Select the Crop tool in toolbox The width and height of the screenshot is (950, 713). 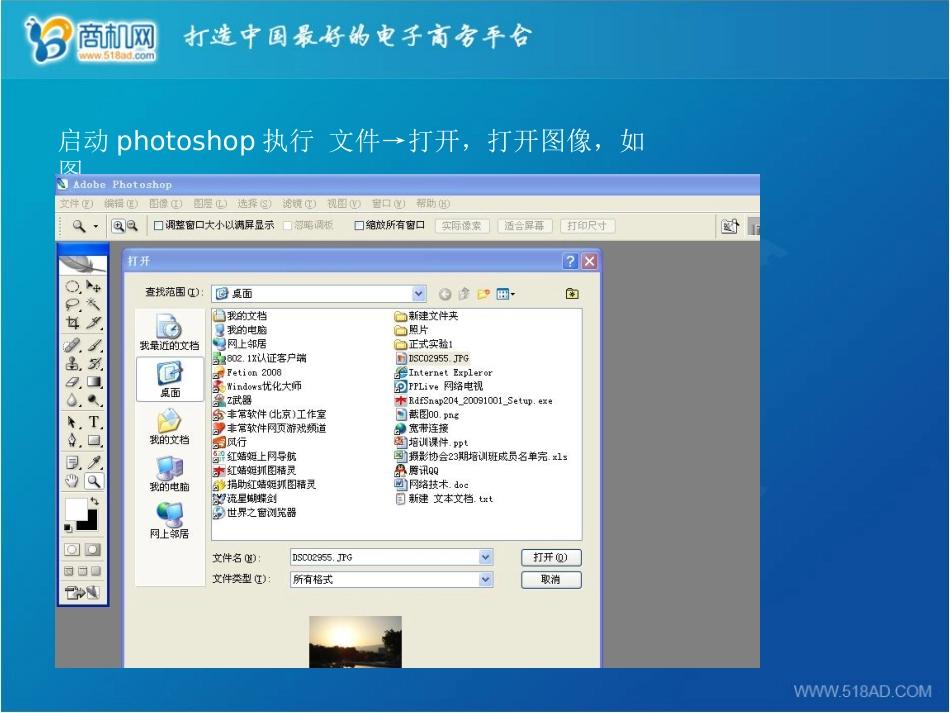[x=73, y=322]
